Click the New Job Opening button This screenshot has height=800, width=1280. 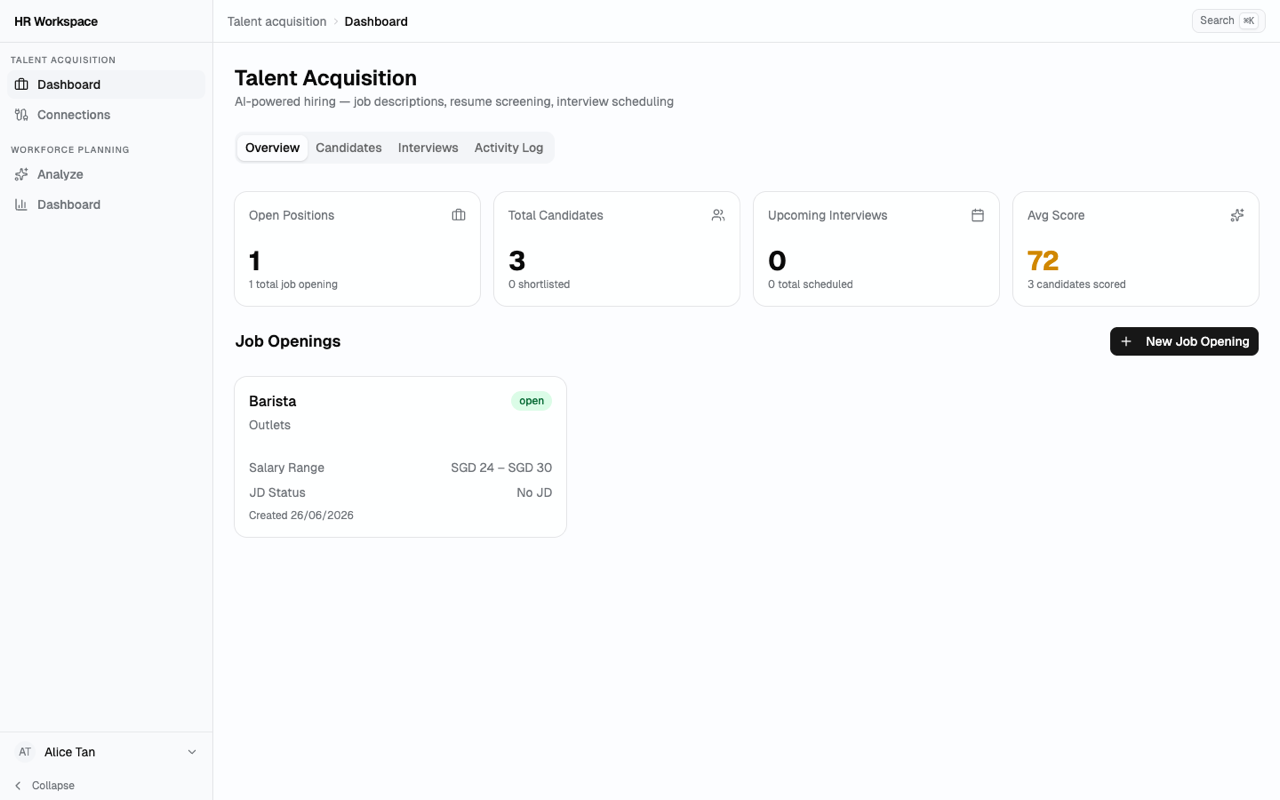1184,342
